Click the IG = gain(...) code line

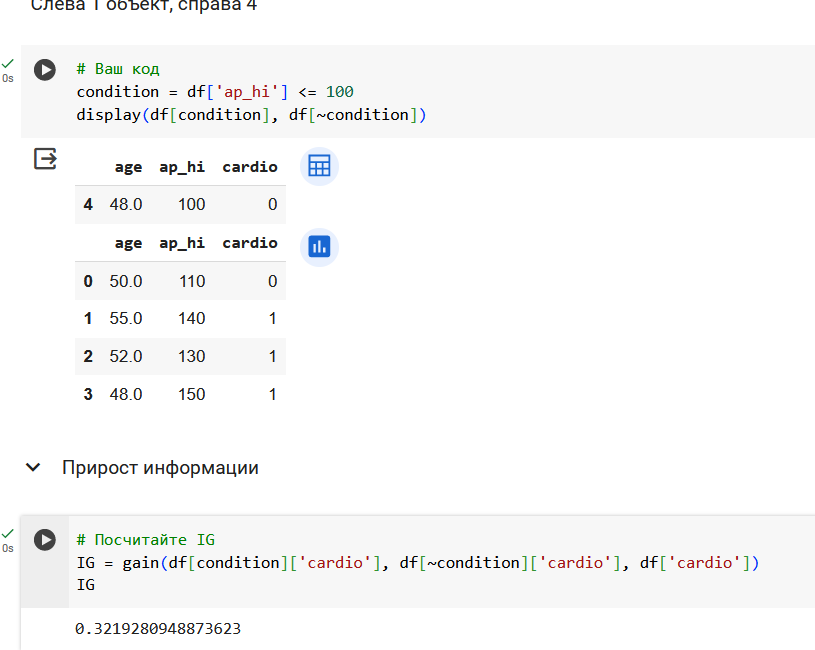tap(418, 563)
